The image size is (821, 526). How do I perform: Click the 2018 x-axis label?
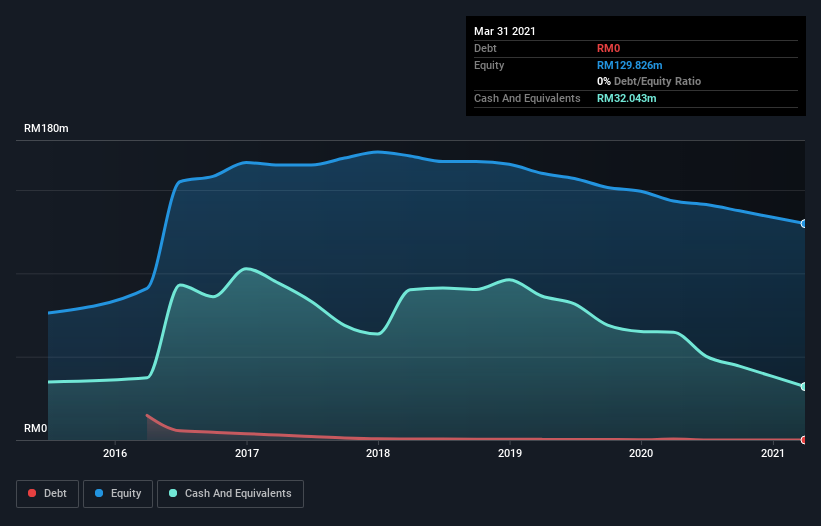378,453
